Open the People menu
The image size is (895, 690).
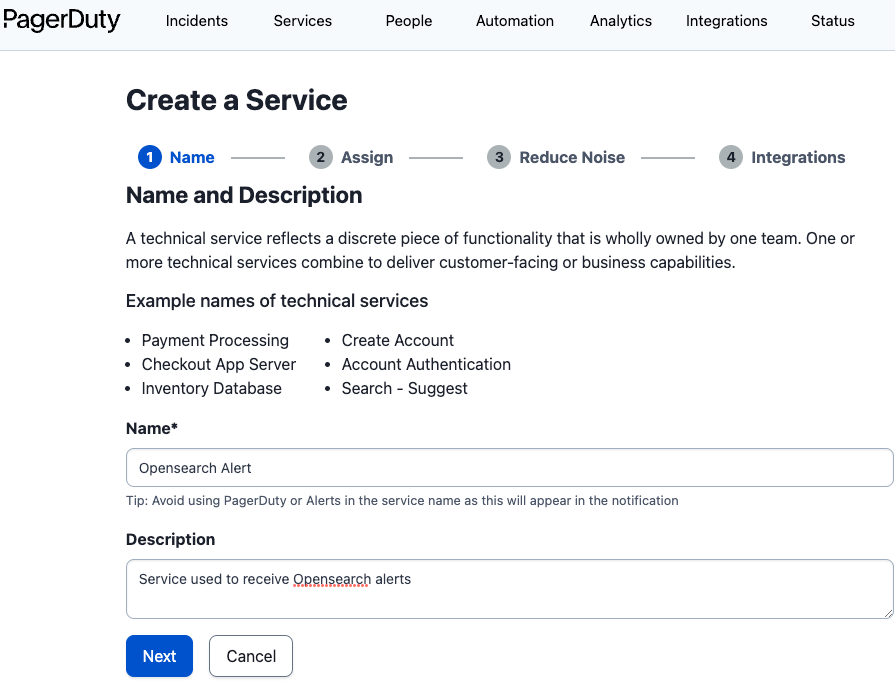(409, 21)
